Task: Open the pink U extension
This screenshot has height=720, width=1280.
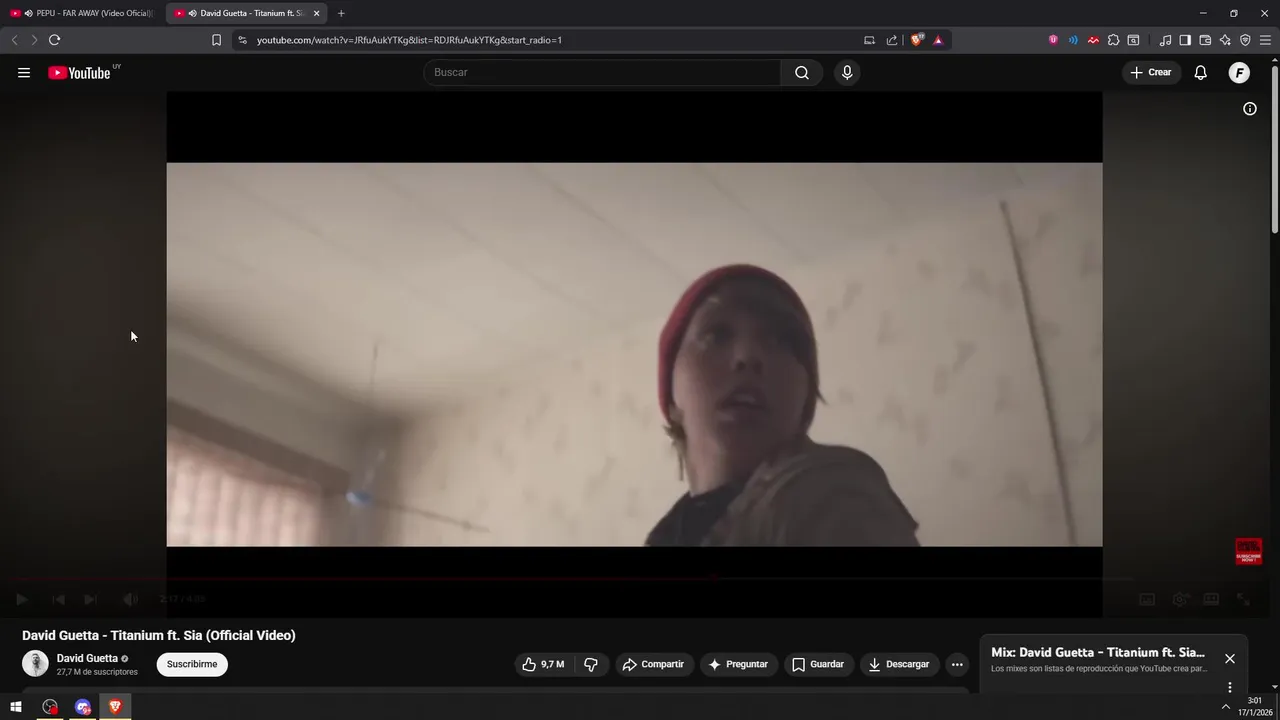Action: 1053,40
